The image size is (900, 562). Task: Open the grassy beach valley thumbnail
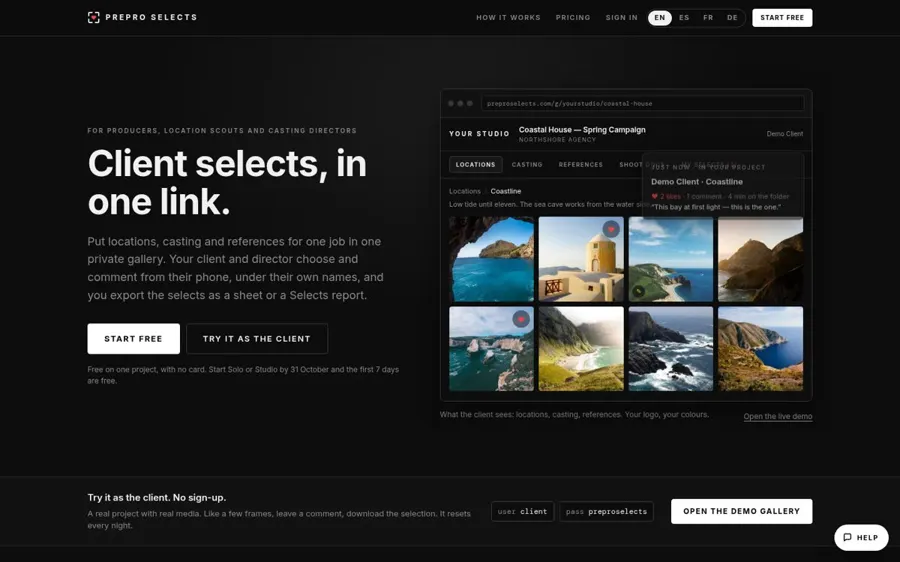[x=580, y=348]
